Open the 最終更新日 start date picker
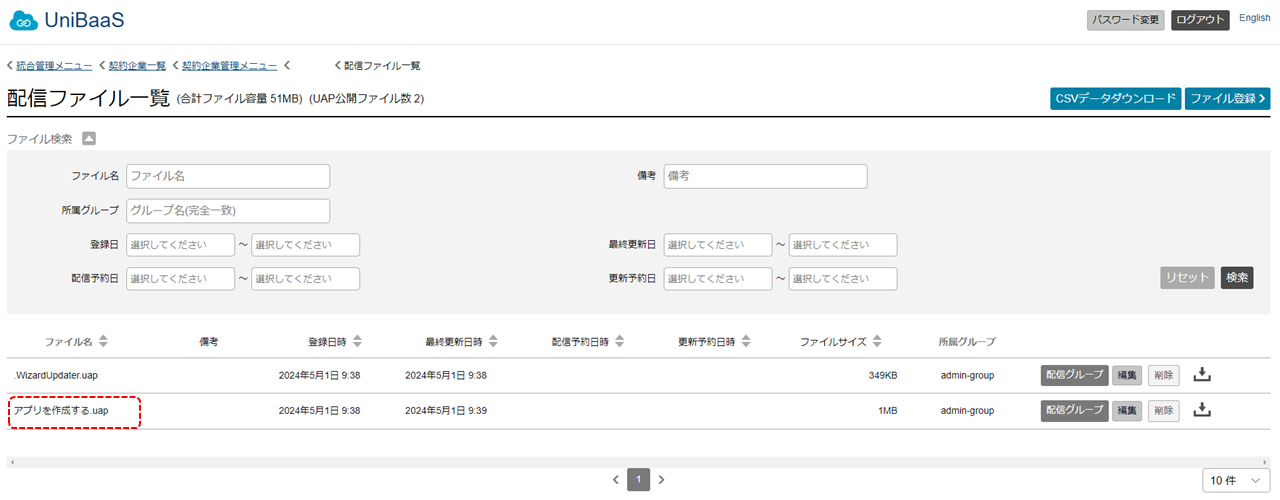Viewport: 1280px width, 500px height. (x=718, y=245)
